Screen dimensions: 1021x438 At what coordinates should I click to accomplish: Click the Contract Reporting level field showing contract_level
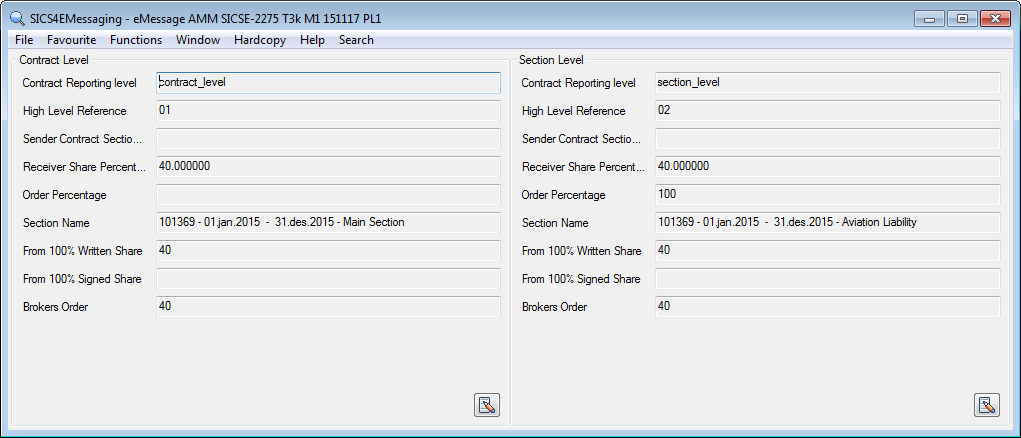tap(328, 83)
